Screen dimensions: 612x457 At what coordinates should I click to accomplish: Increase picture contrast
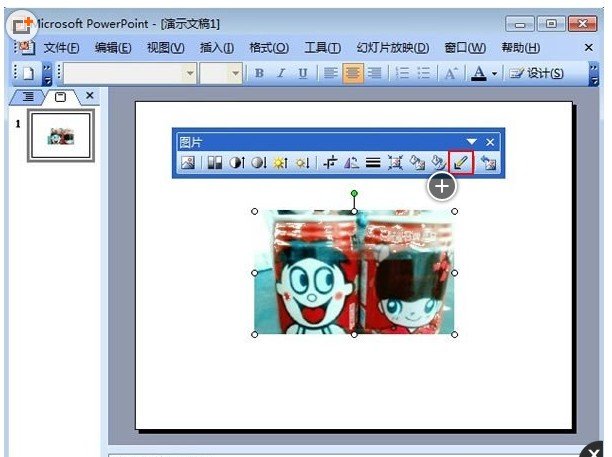[237, 163]
